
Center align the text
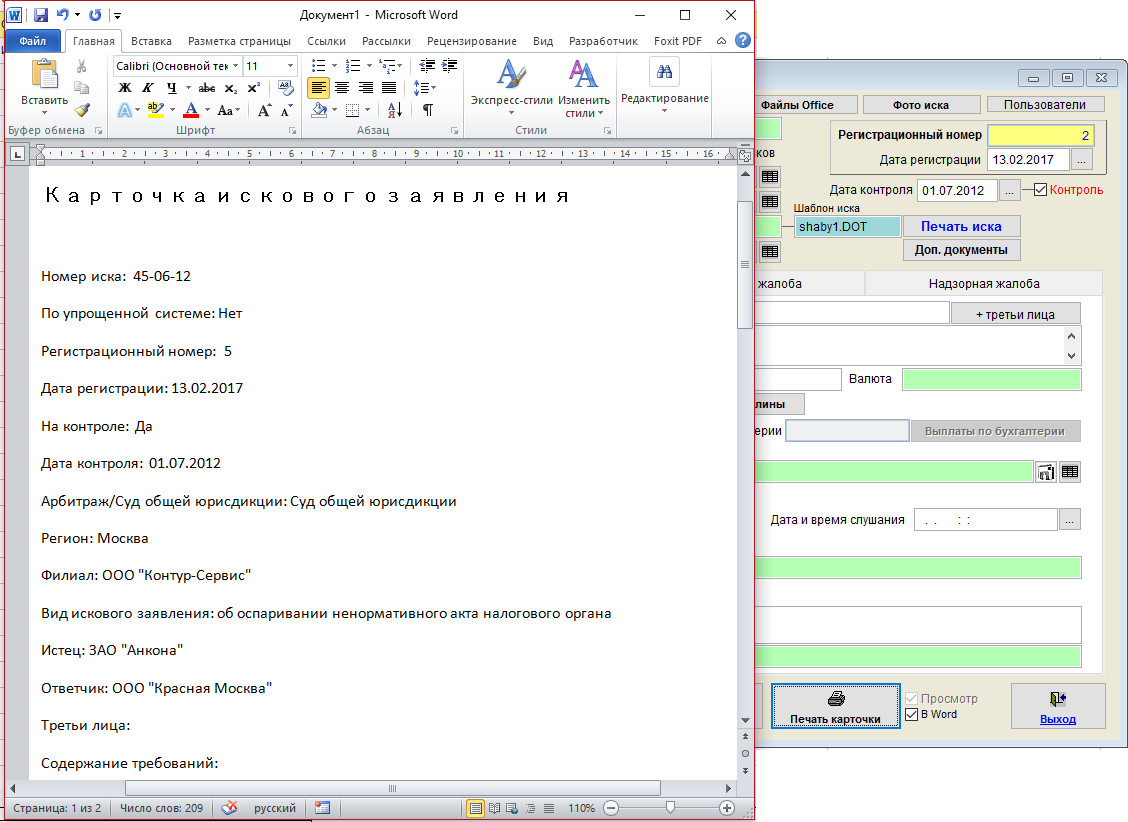[342, 88]
